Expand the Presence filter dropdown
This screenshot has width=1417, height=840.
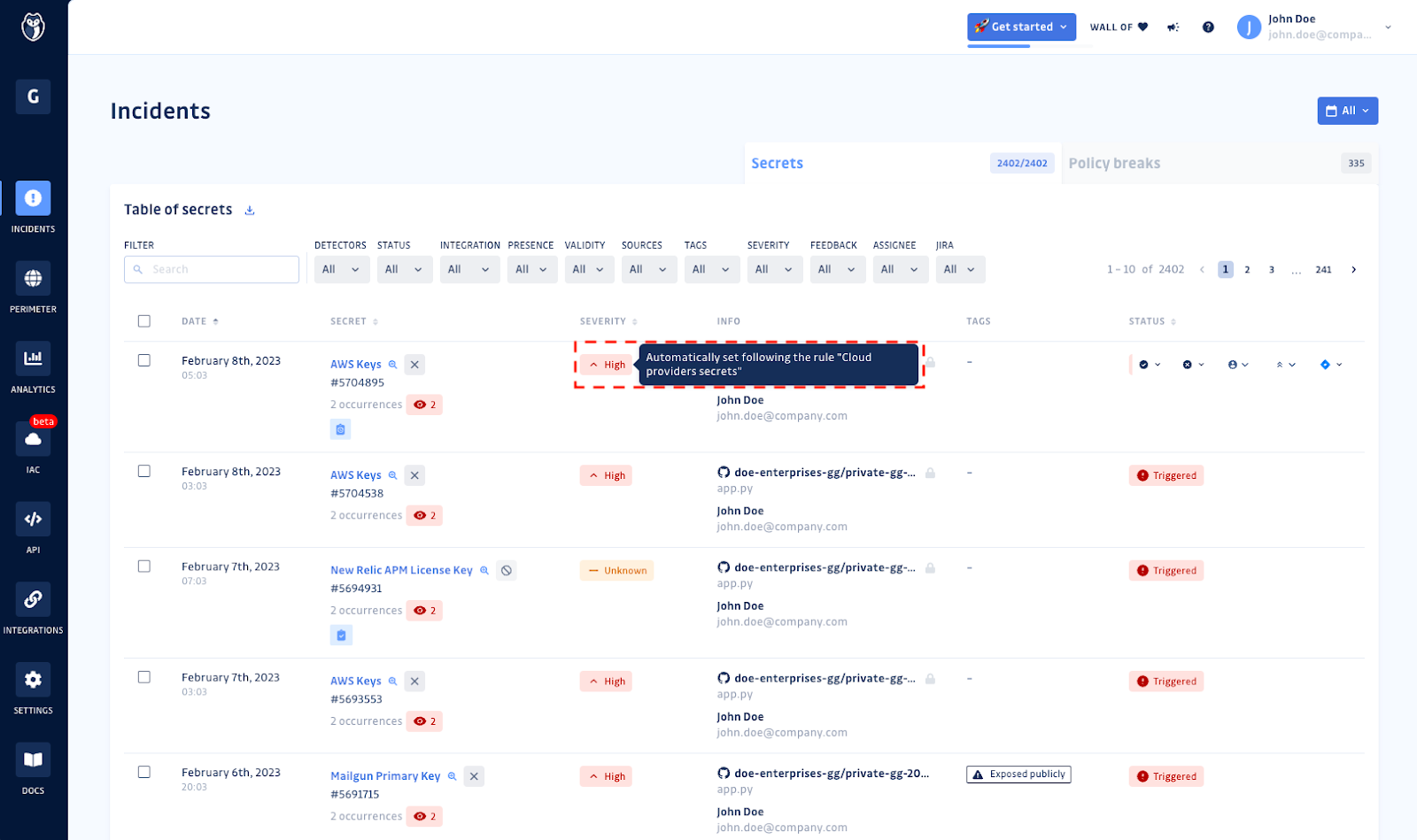pyautogui.click(x=532, y=269)
